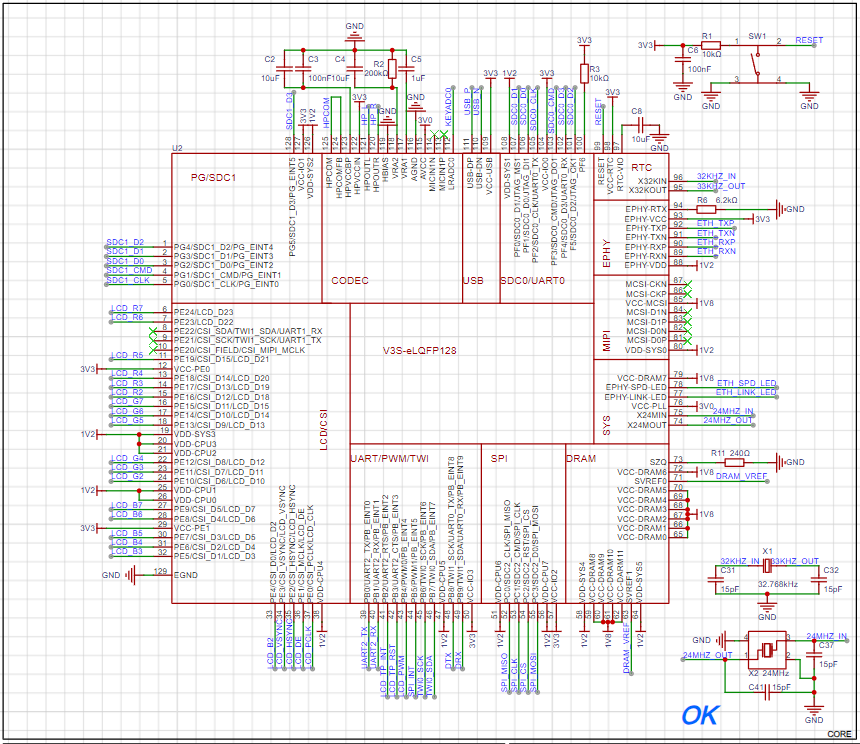Select the RESET net label beside SW1
The image size is (860, 744).
(x=809, y=40)
